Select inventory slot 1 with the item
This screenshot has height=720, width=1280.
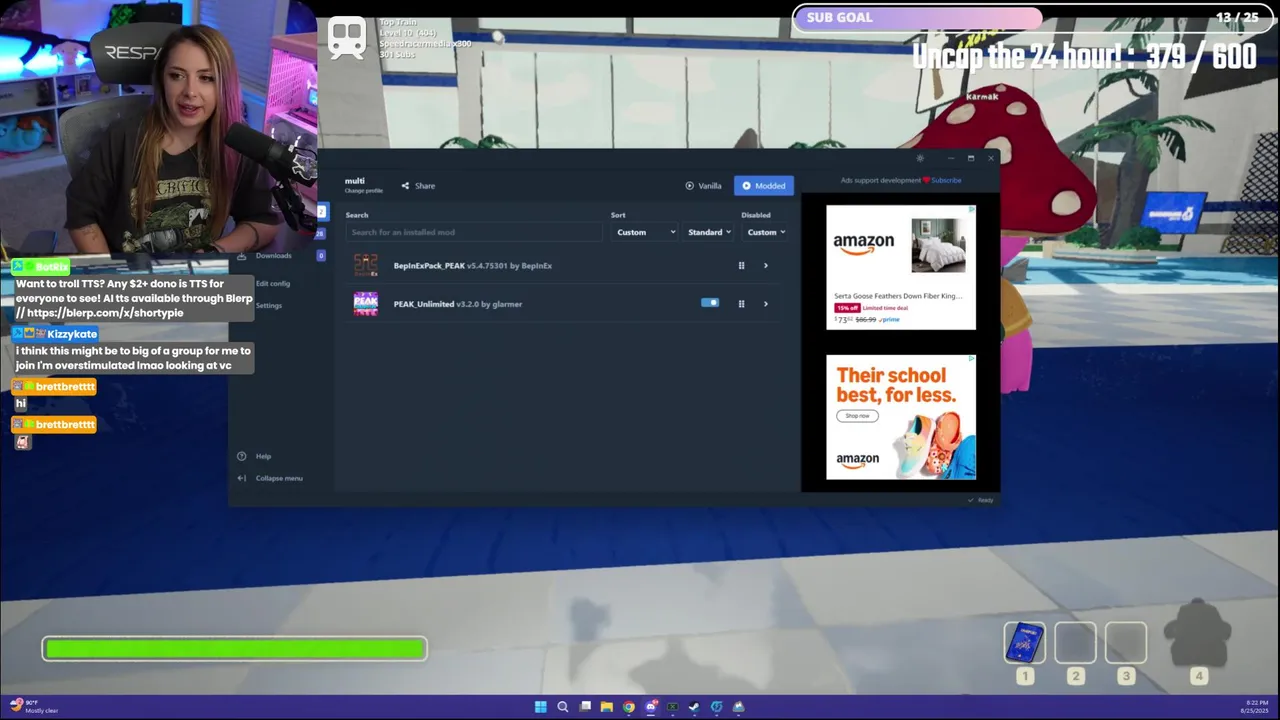tap(1025, 643)
